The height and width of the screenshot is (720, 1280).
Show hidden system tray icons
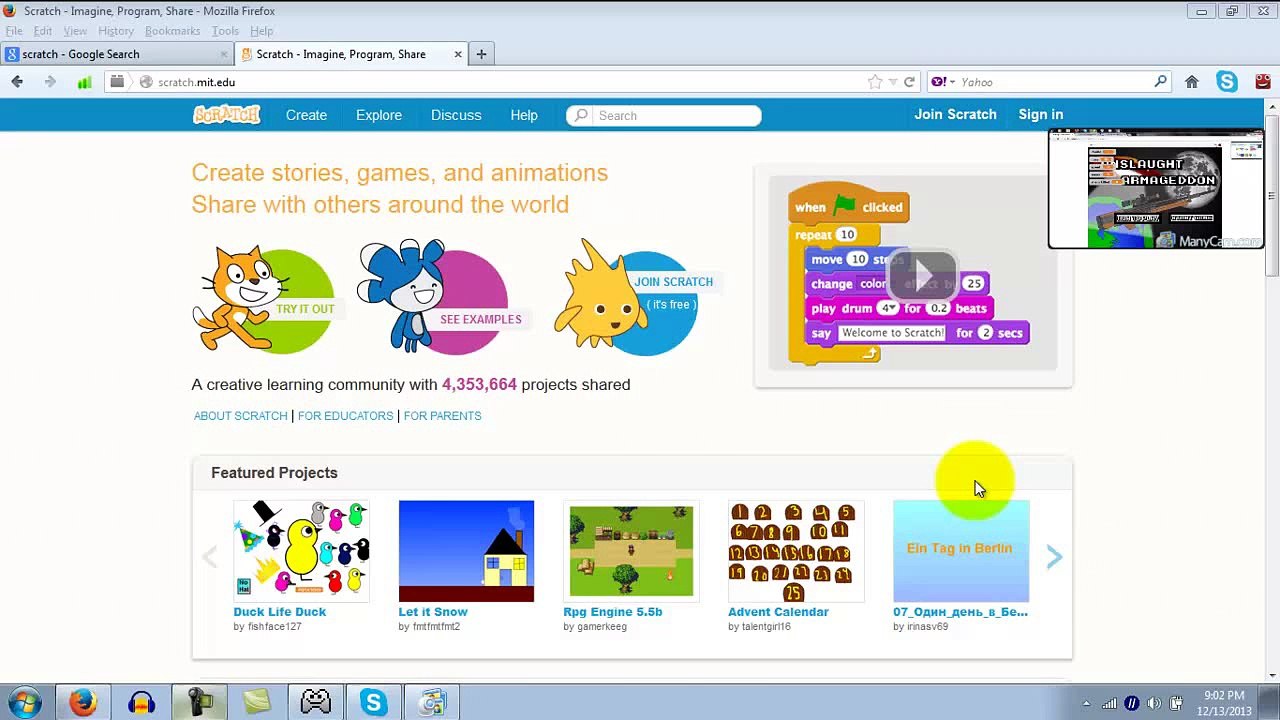tap(1086, 704)
